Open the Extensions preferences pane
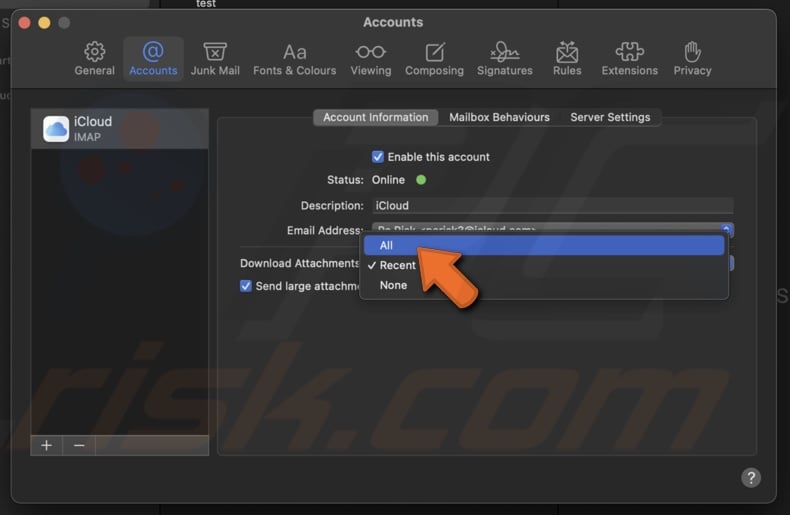 (629, 59)
